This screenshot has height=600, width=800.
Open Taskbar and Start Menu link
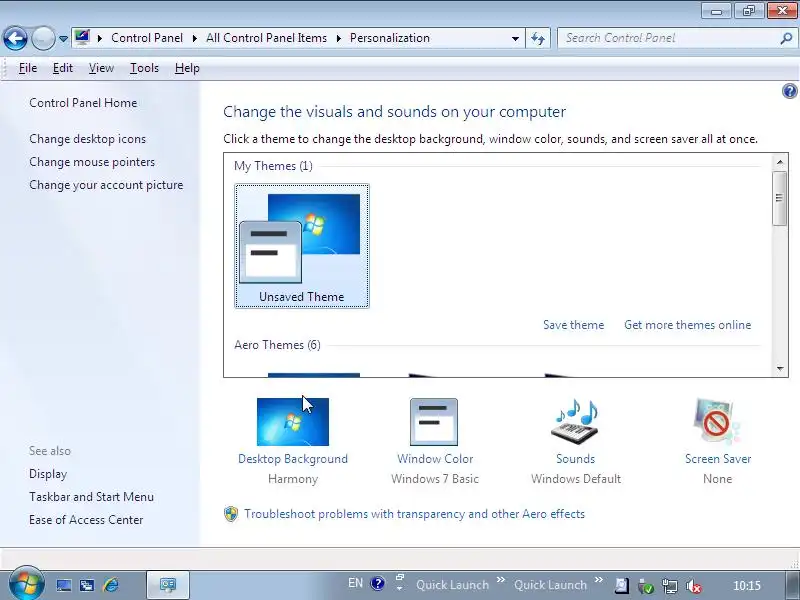tap(91, 497)
